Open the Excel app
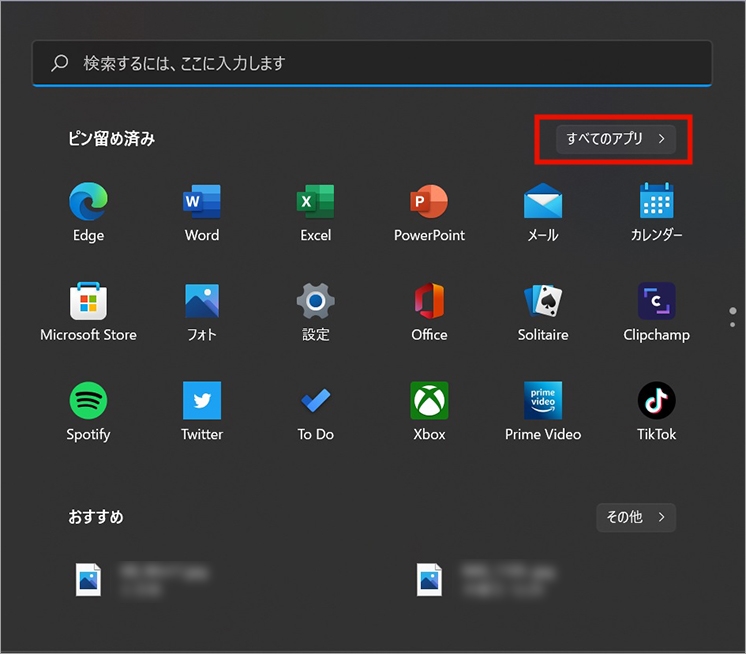This screenshot has width=746, height=654. (315, 212)
